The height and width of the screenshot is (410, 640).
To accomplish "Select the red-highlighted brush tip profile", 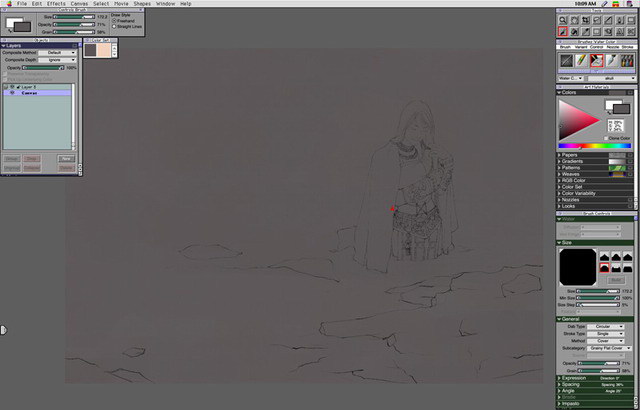I will click(x=604, y=268).
